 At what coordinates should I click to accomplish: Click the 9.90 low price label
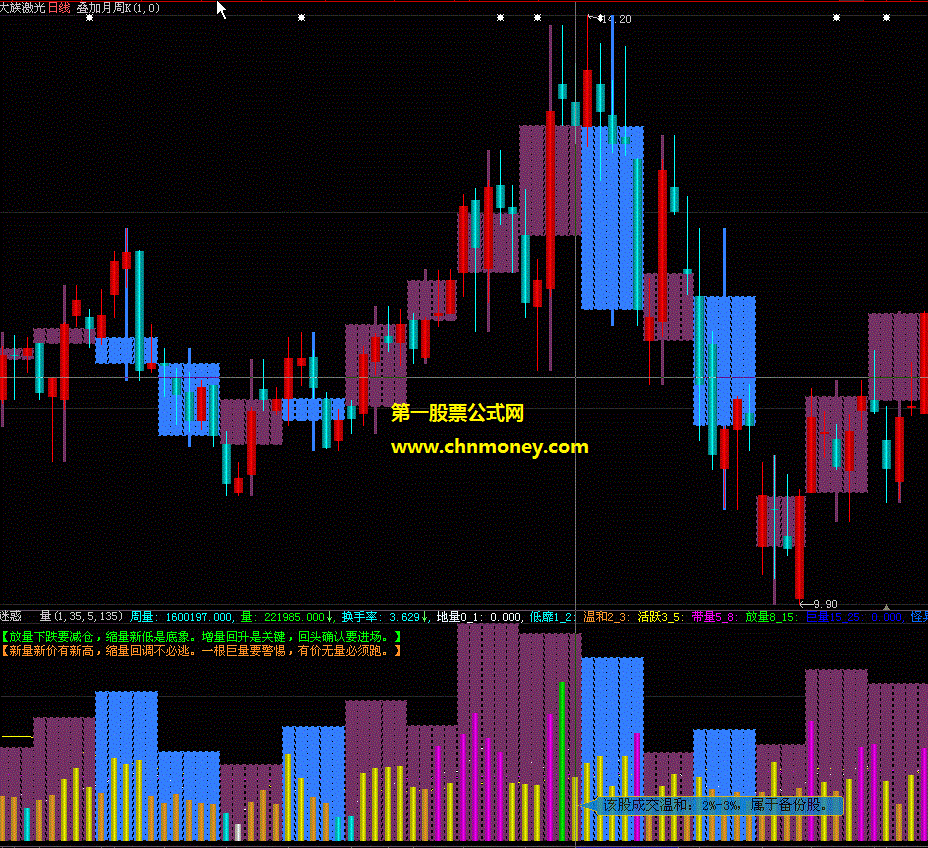coord(826,604)
